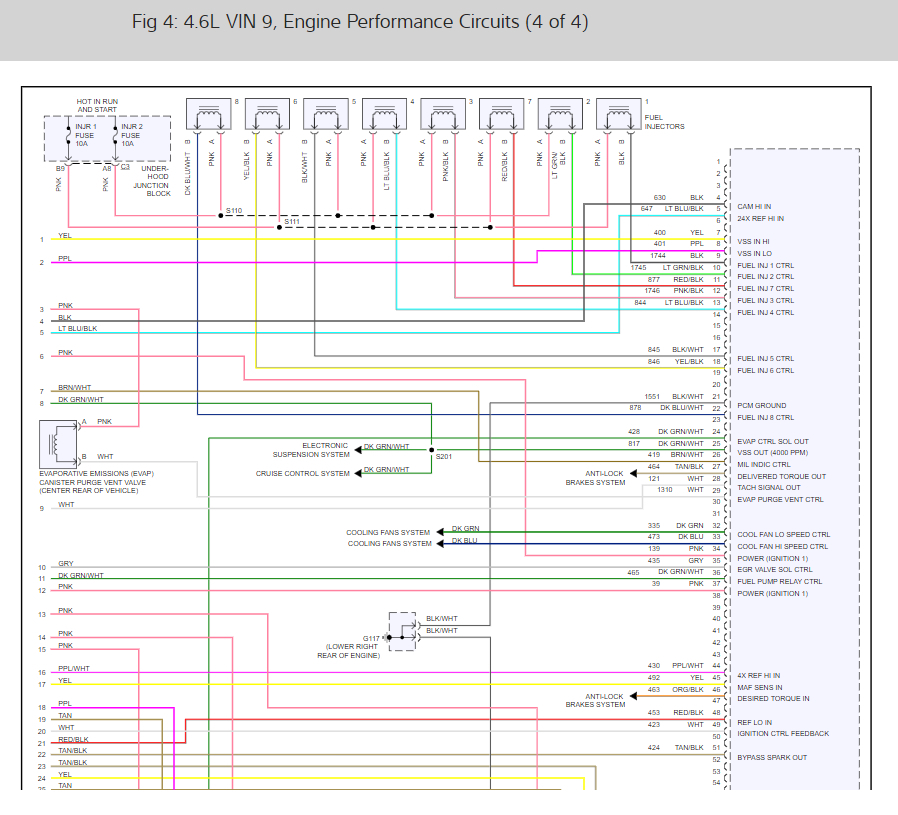Viewport: 898px width, 815px height.
Task: Click the fuel injector 7 coil symbol
Action: [502, 115]
